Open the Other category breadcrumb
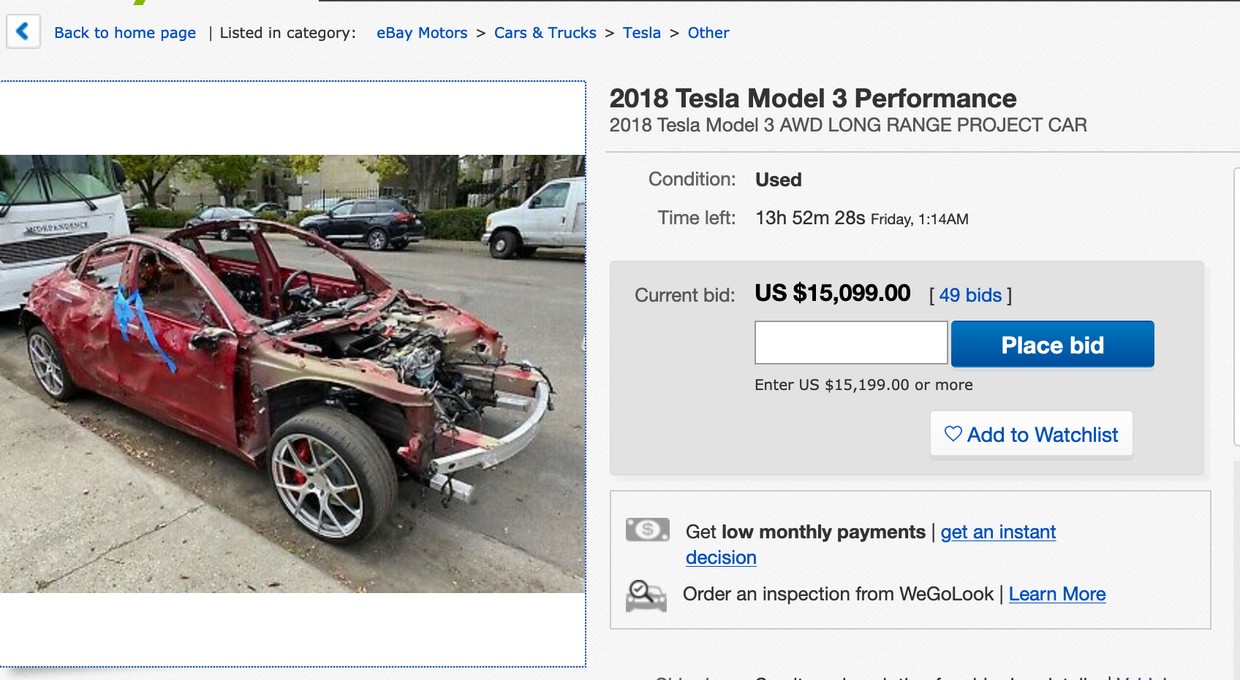Viewport: 1240px width, 680px height. coord(708,33)
